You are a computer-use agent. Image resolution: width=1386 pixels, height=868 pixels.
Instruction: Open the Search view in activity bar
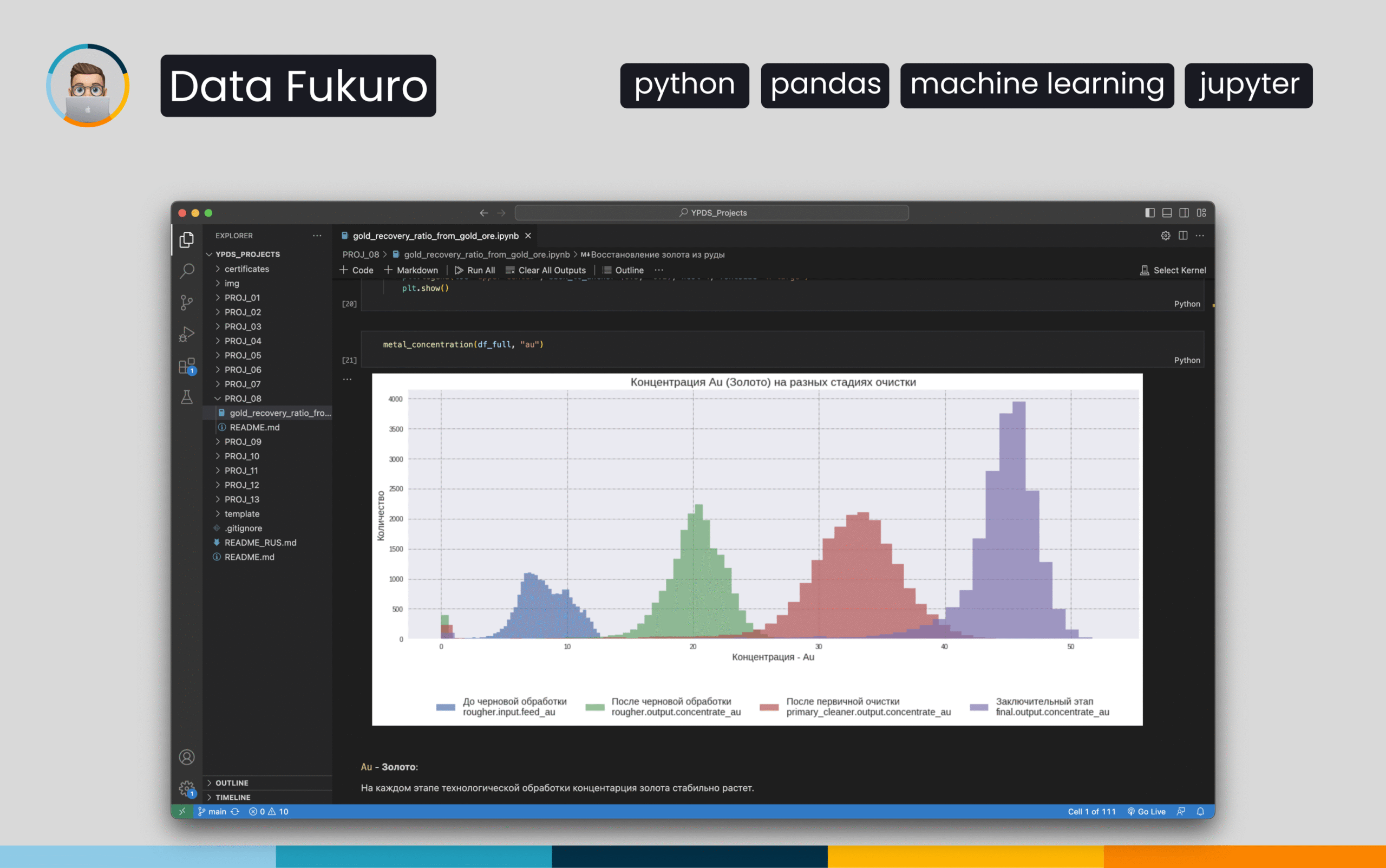pyautogui.click(x=187, y=270)
